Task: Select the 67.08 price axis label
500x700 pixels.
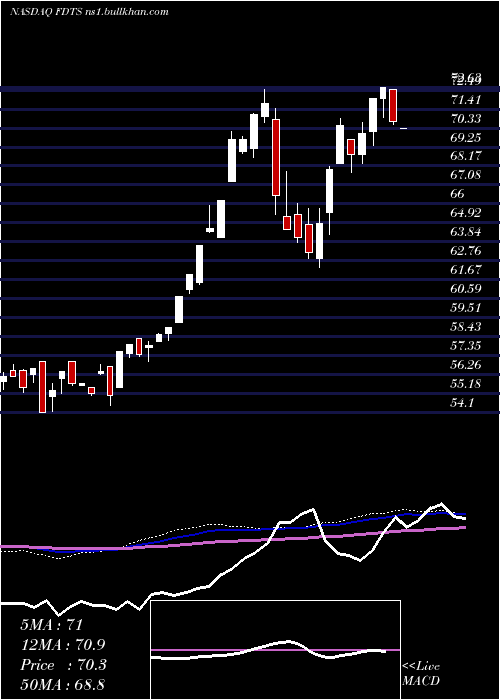Action: (466, 175)
